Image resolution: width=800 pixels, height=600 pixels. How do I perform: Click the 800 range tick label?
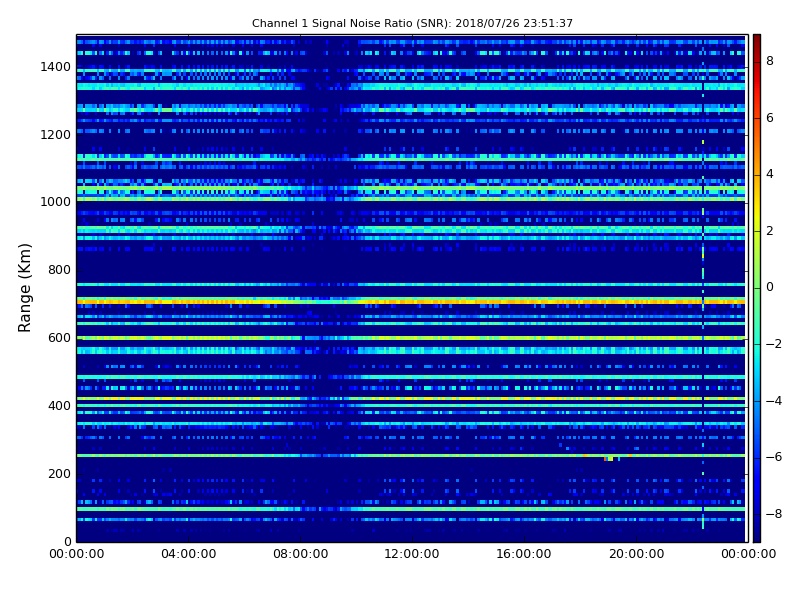(59, 270)
